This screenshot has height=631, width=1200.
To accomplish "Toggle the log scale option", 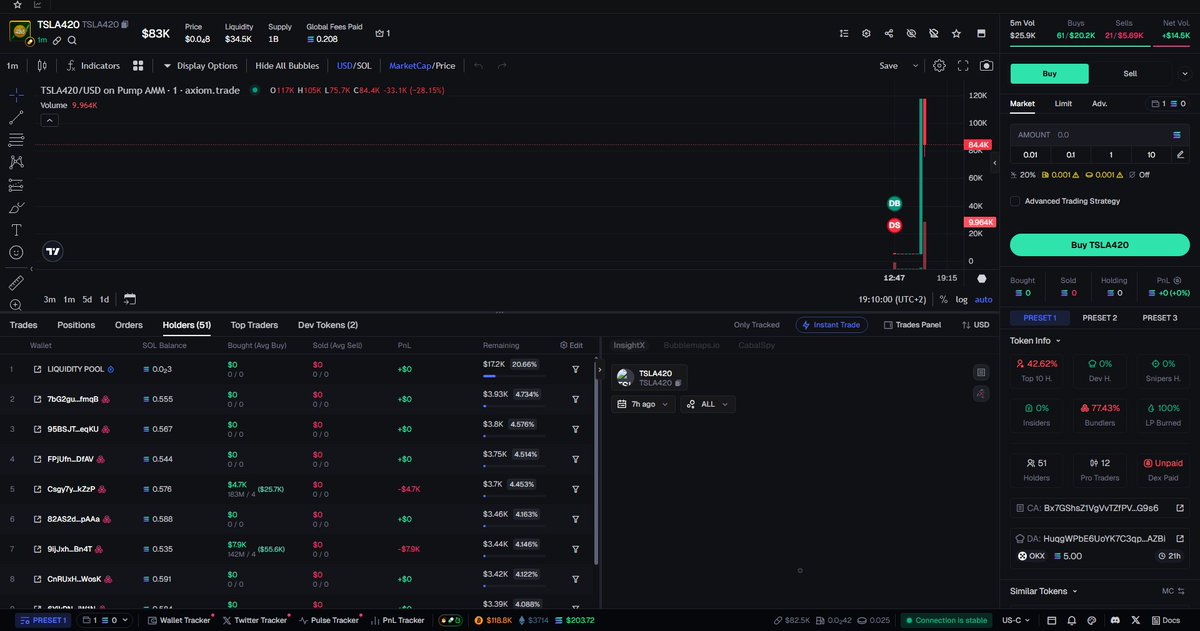I will (961, 299).
